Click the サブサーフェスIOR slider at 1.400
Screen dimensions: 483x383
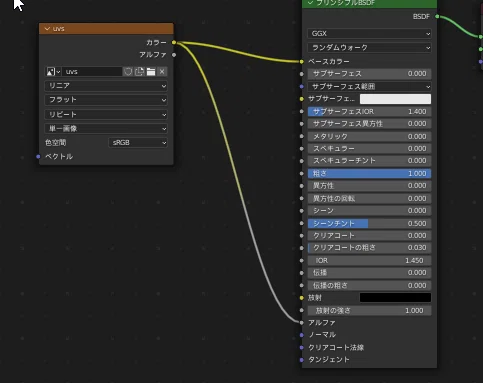[369, 111]
